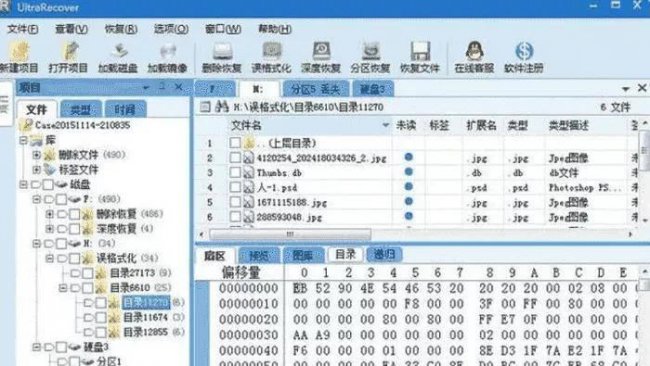Screen dimensions: 650x366
Task: Open the 文件(F) menu
Action: click(x=23, y=29)
